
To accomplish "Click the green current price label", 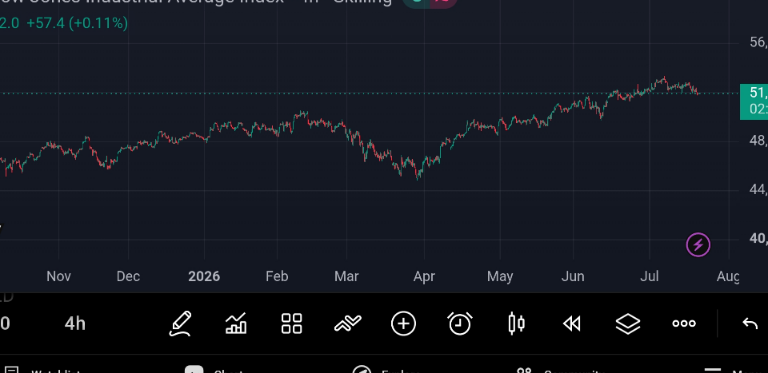I will pos(754,102).
